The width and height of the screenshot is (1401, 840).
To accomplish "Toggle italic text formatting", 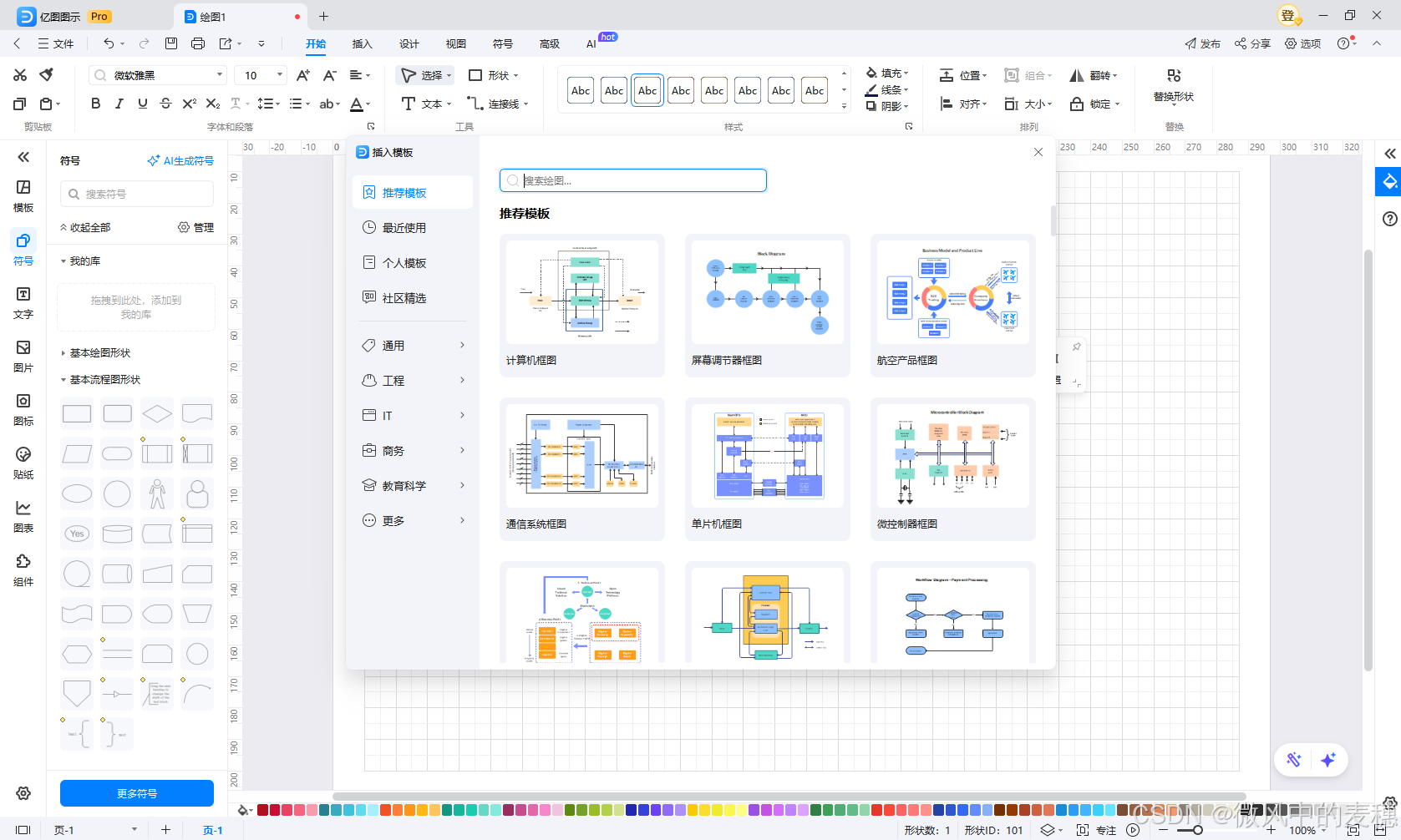I will [x=119, y=104].
